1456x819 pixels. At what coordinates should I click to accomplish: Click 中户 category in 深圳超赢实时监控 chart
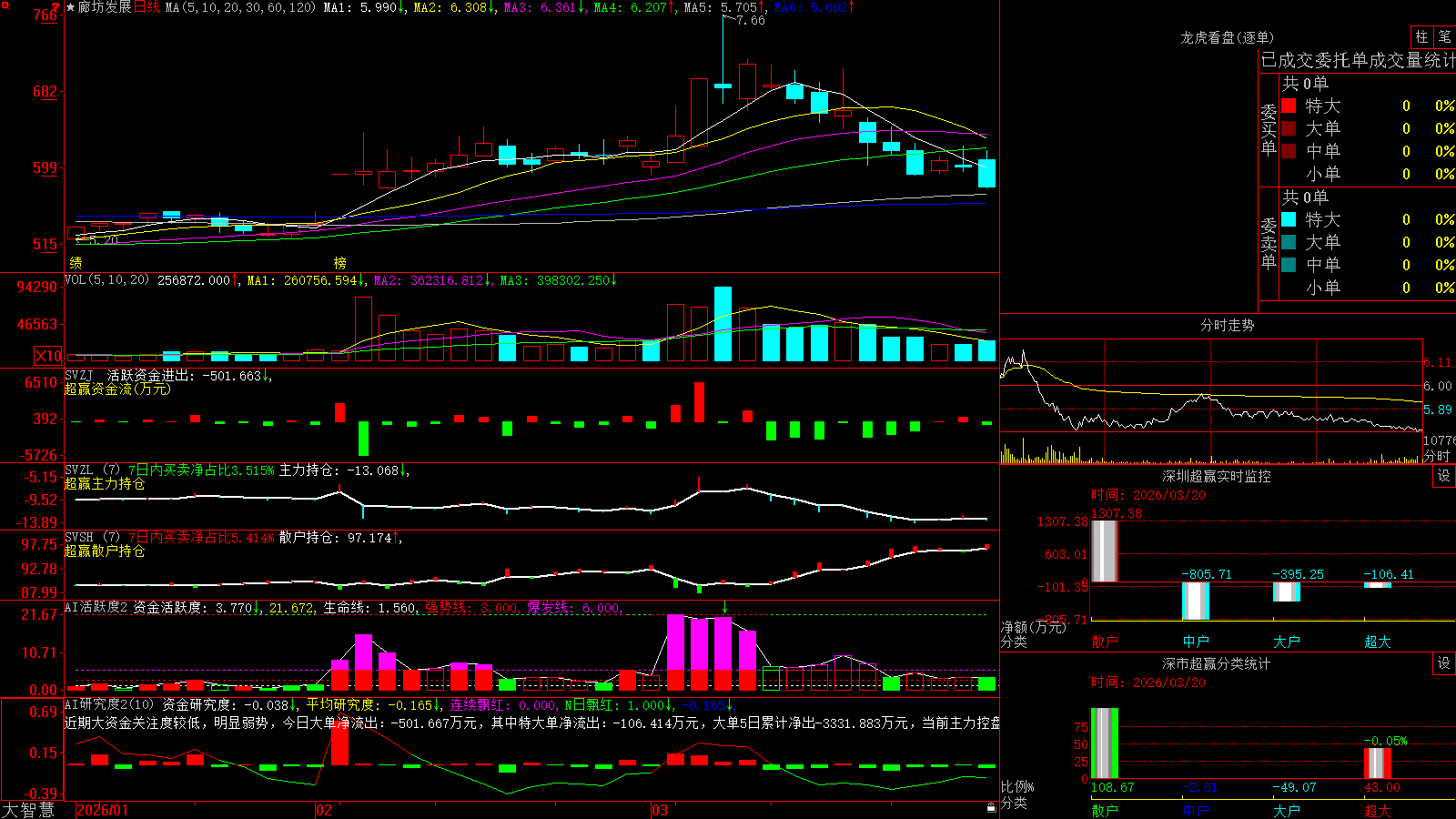(x=1196, y=642)
